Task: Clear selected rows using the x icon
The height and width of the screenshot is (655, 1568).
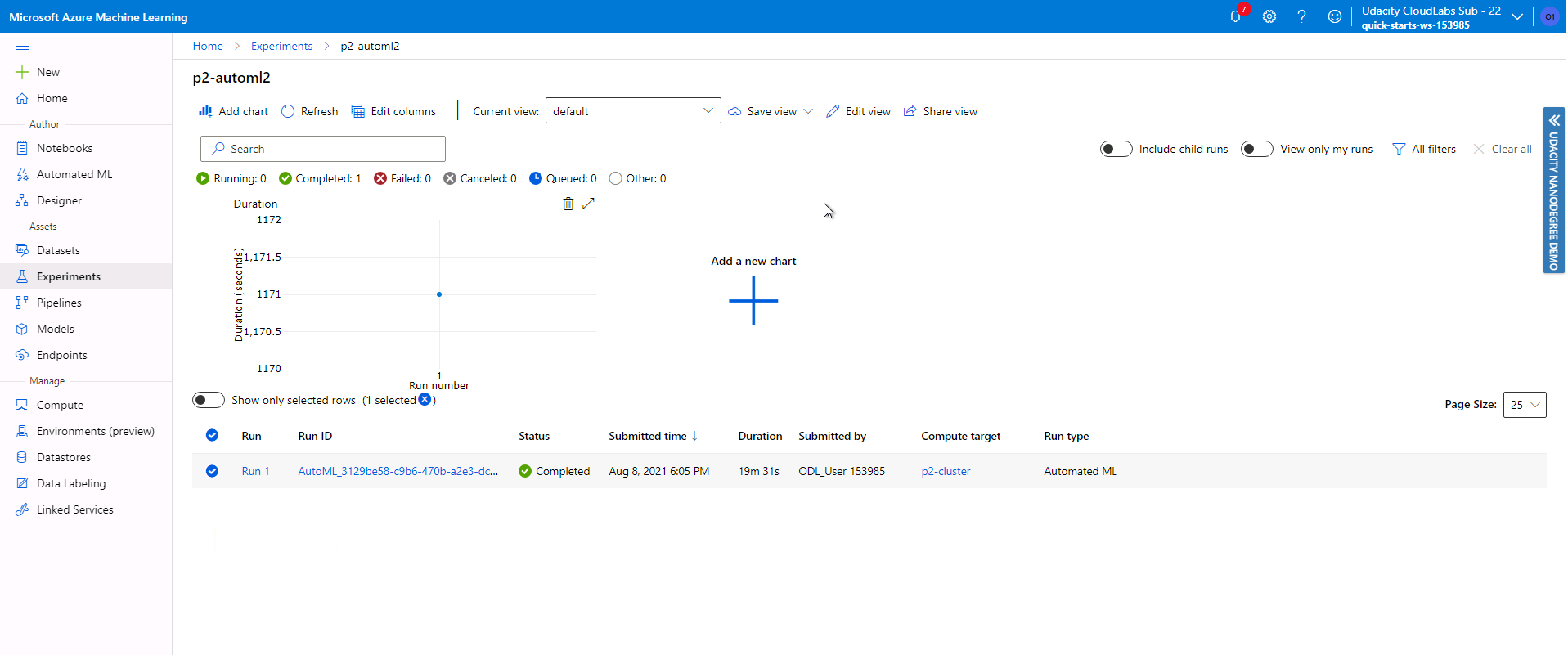Action: (x=425, y=399)
